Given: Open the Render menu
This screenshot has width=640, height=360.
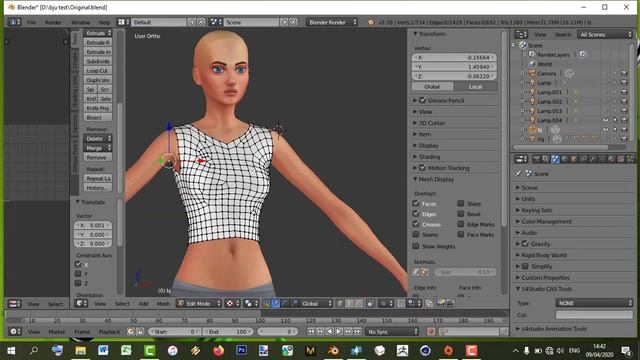Looking at the screenshot, I should [53, 22].
